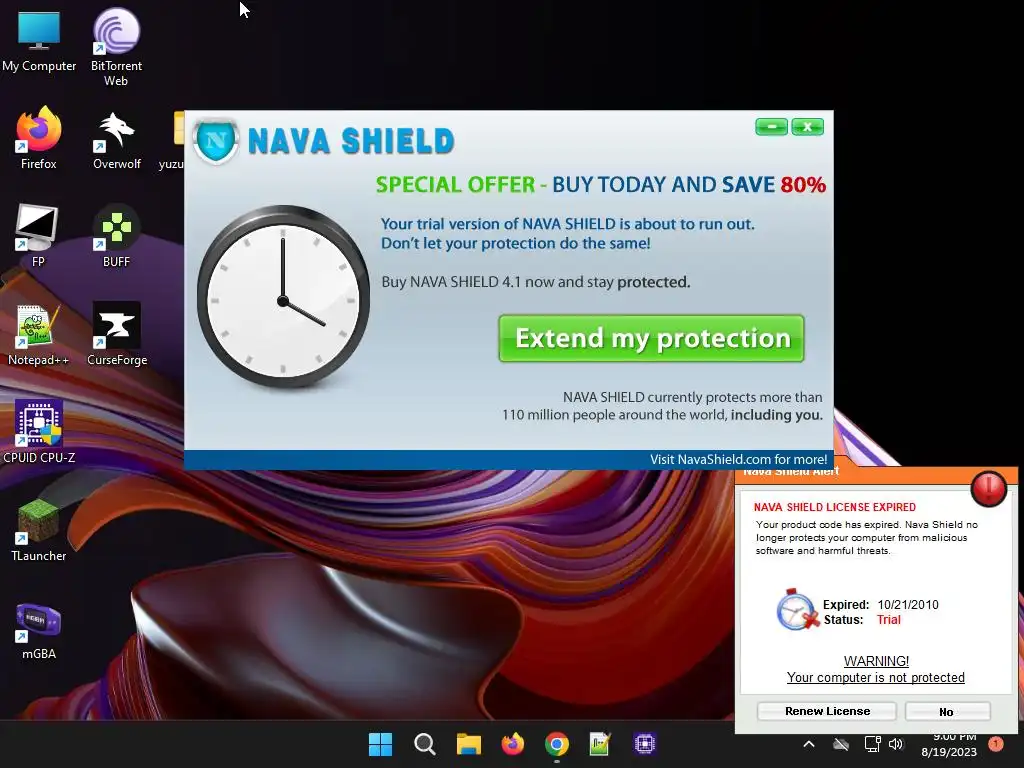Image resolution: width=1024 pixels, height=768 pixels.
Task: Click 'Buy NAVA SHIELD 4.1 now' text
Action: 536,282
